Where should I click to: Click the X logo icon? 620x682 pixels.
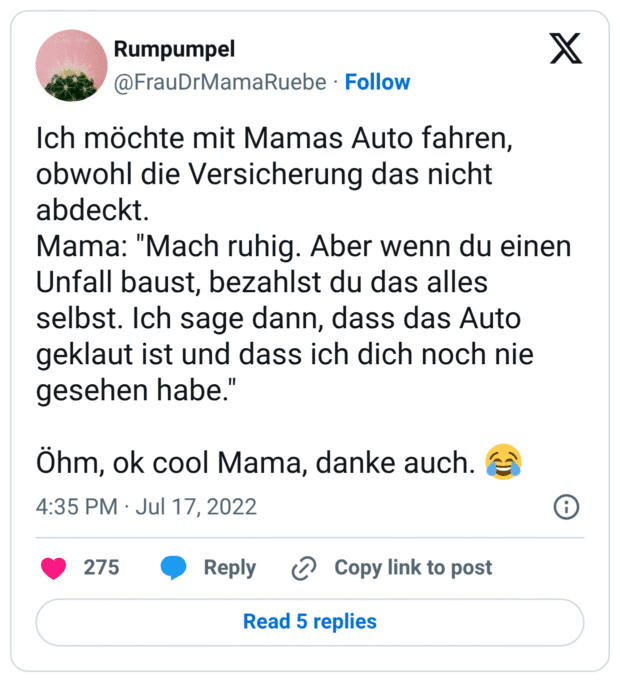coord(566,47)
